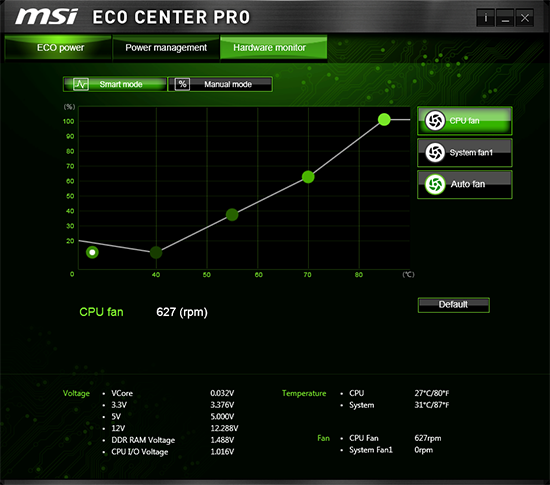Click the Manual mode percent icon

(182, 84)
